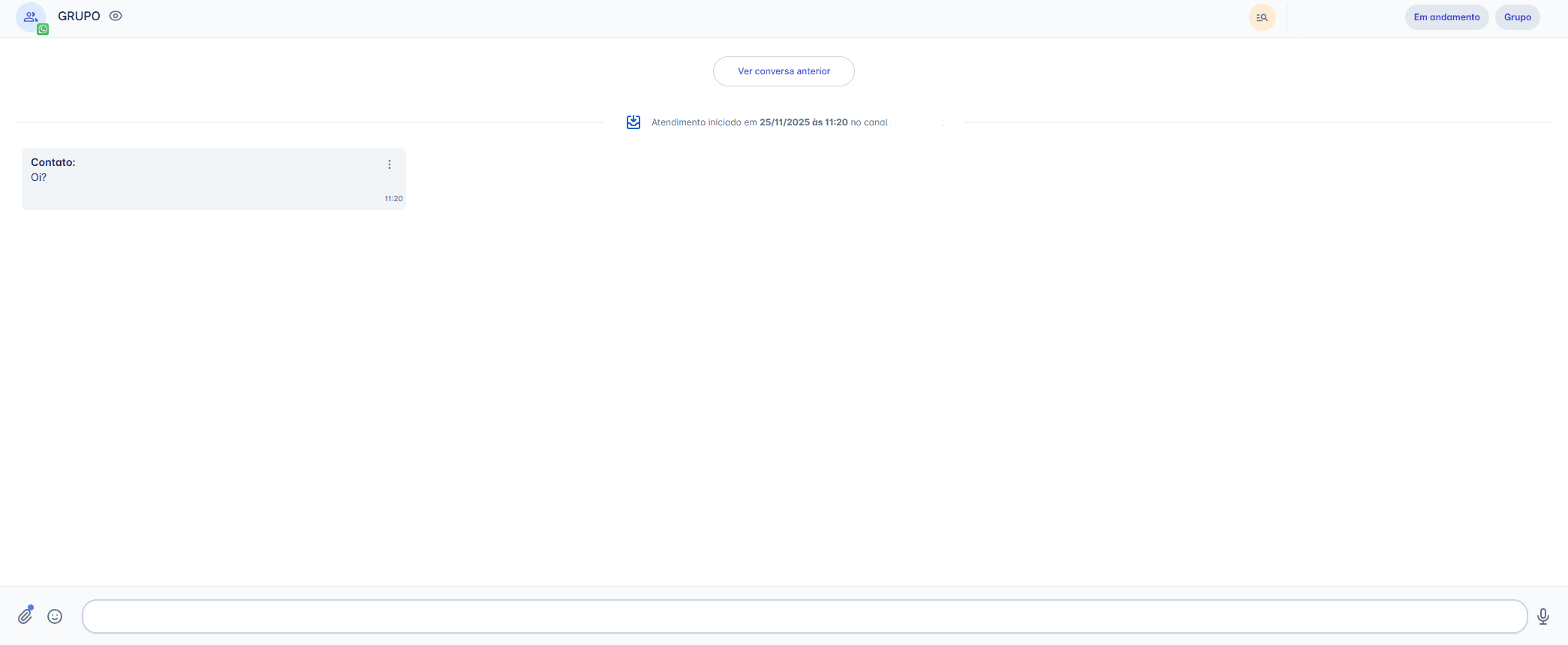
Task: Focus the message text input field
Action: pos(804,616)
